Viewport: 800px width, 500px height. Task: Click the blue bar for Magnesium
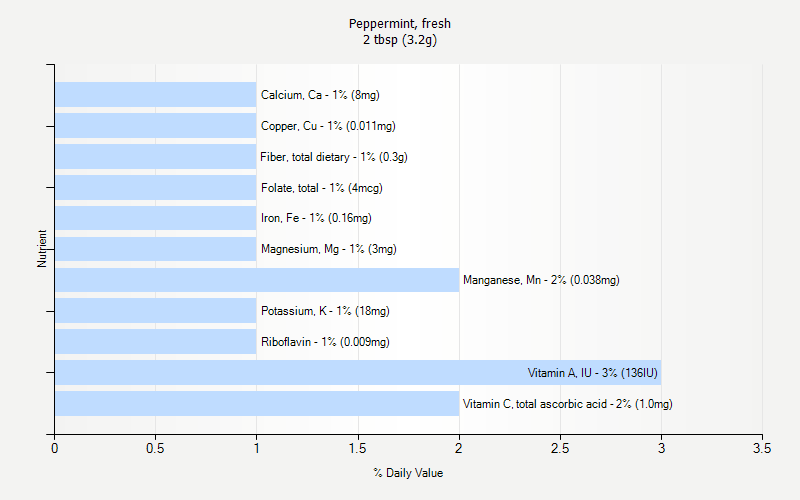156,249
